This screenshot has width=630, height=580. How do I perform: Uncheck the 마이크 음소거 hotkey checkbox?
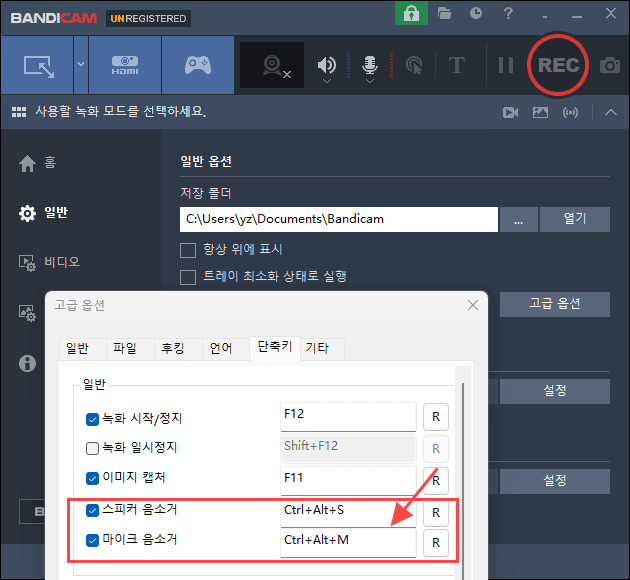92,540
